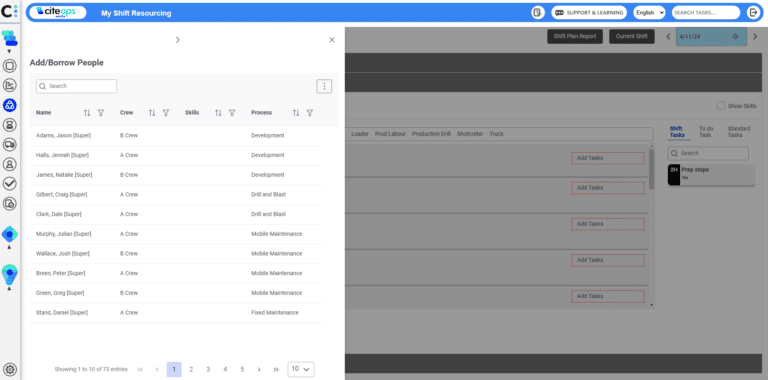Image resolution: width=768 pixels, height=380 pixels.
Task: Filter the Process column
Action: pyautogui.click(x=310, y=113)
